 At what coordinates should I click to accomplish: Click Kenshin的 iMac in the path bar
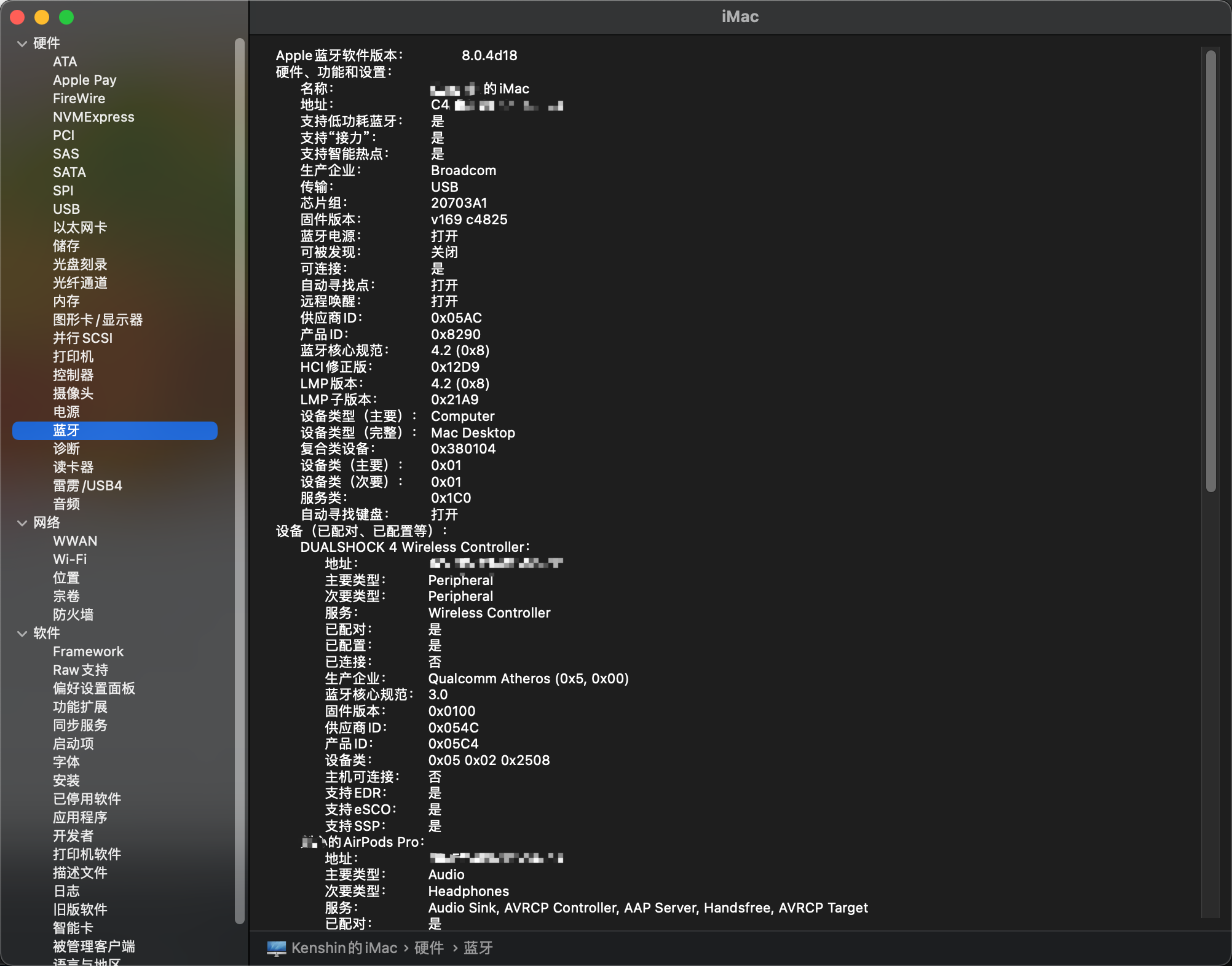click(344, 948)
